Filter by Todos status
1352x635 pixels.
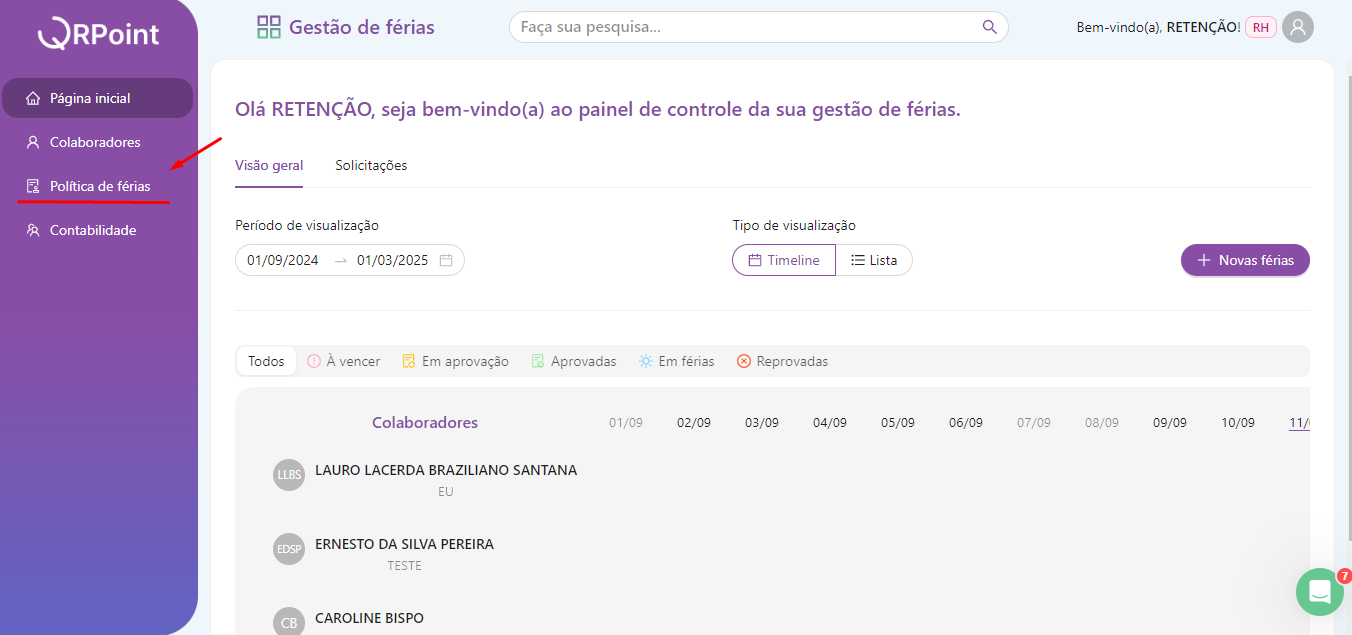tap(266, 361)
